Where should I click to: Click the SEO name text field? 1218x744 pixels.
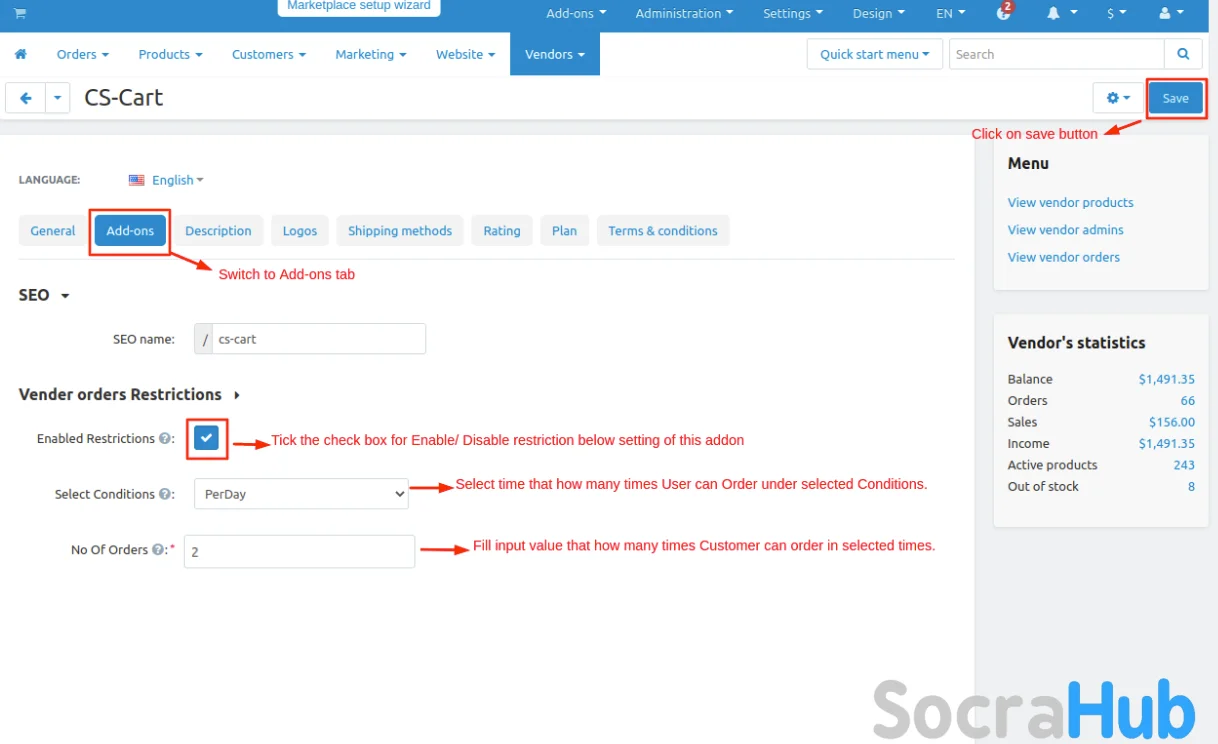(318, 339)
